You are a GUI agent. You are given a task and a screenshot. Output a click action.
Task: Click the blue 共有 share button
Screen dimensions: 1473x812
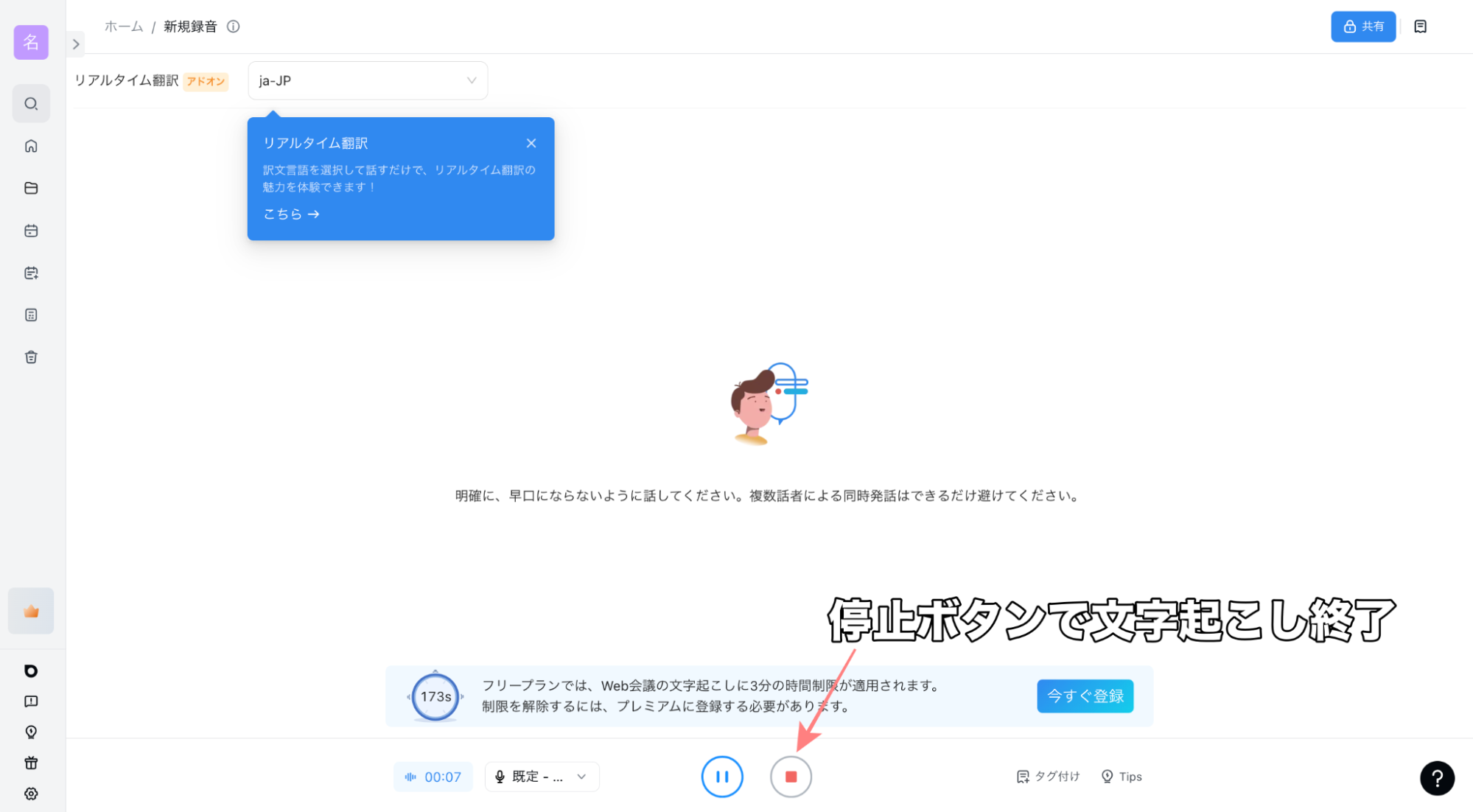click(x=1362, y=27)
